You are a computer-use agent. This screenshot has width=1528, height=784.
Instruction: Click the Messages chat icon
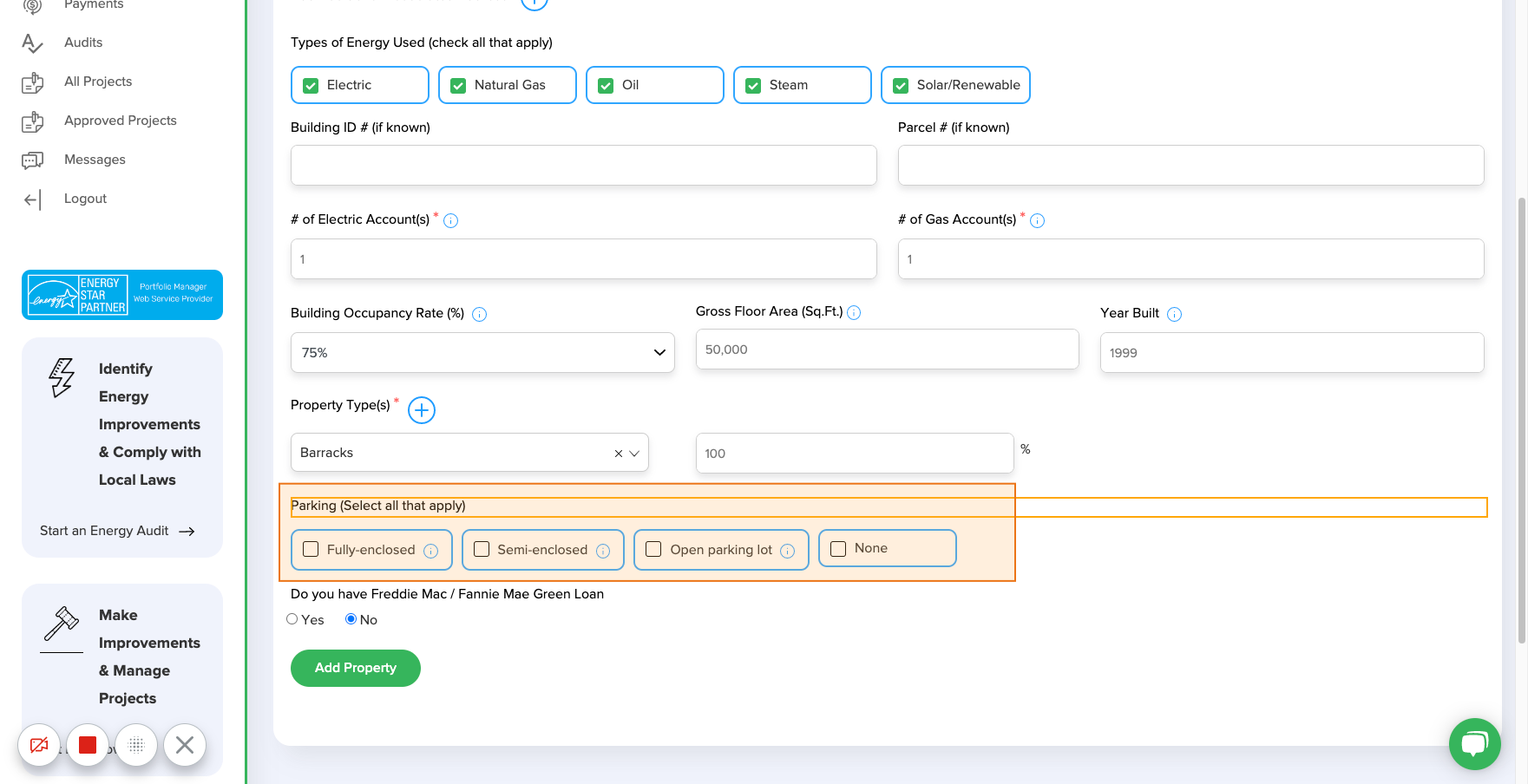32,160
